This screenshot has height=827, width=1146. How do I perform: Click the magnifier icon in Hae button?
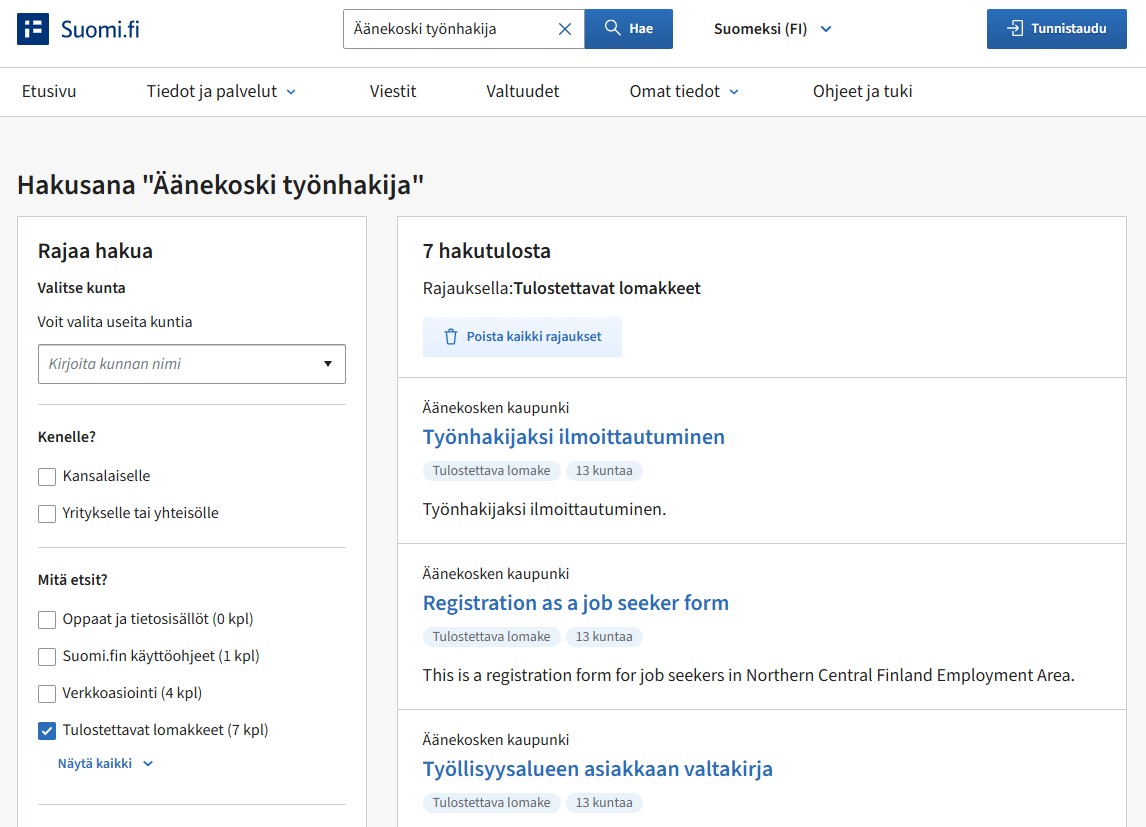pyautogui.click(x=612, y=28)
